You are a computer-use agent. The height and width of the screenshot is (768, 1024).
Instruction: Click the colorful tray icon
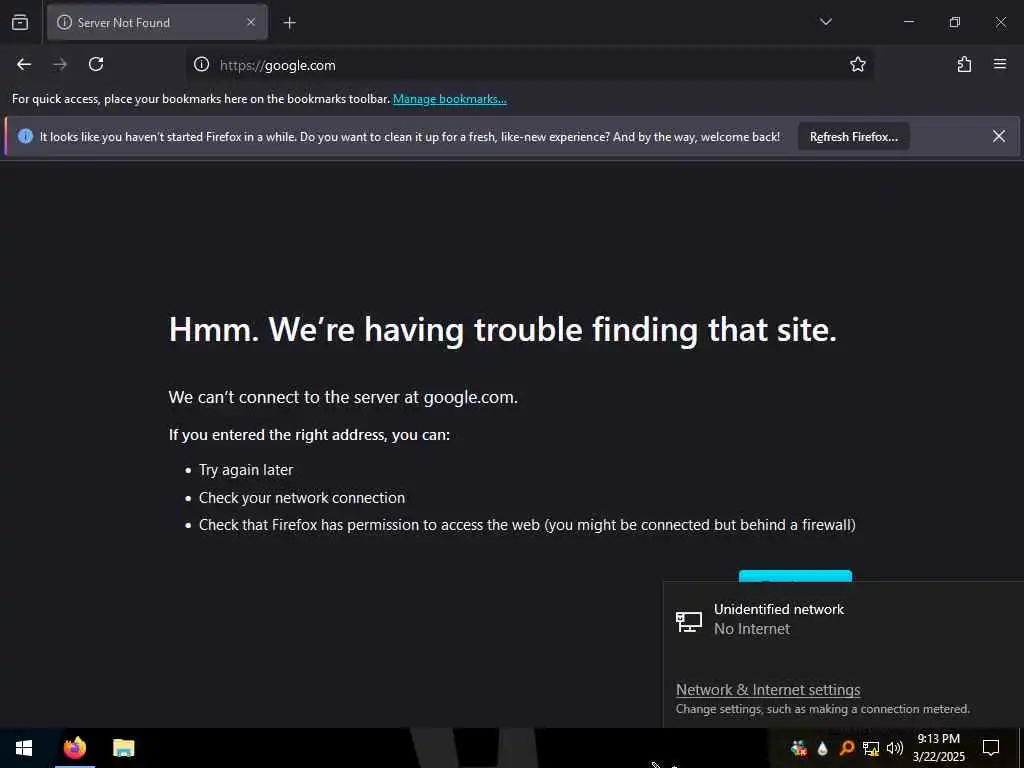(798, 748)
